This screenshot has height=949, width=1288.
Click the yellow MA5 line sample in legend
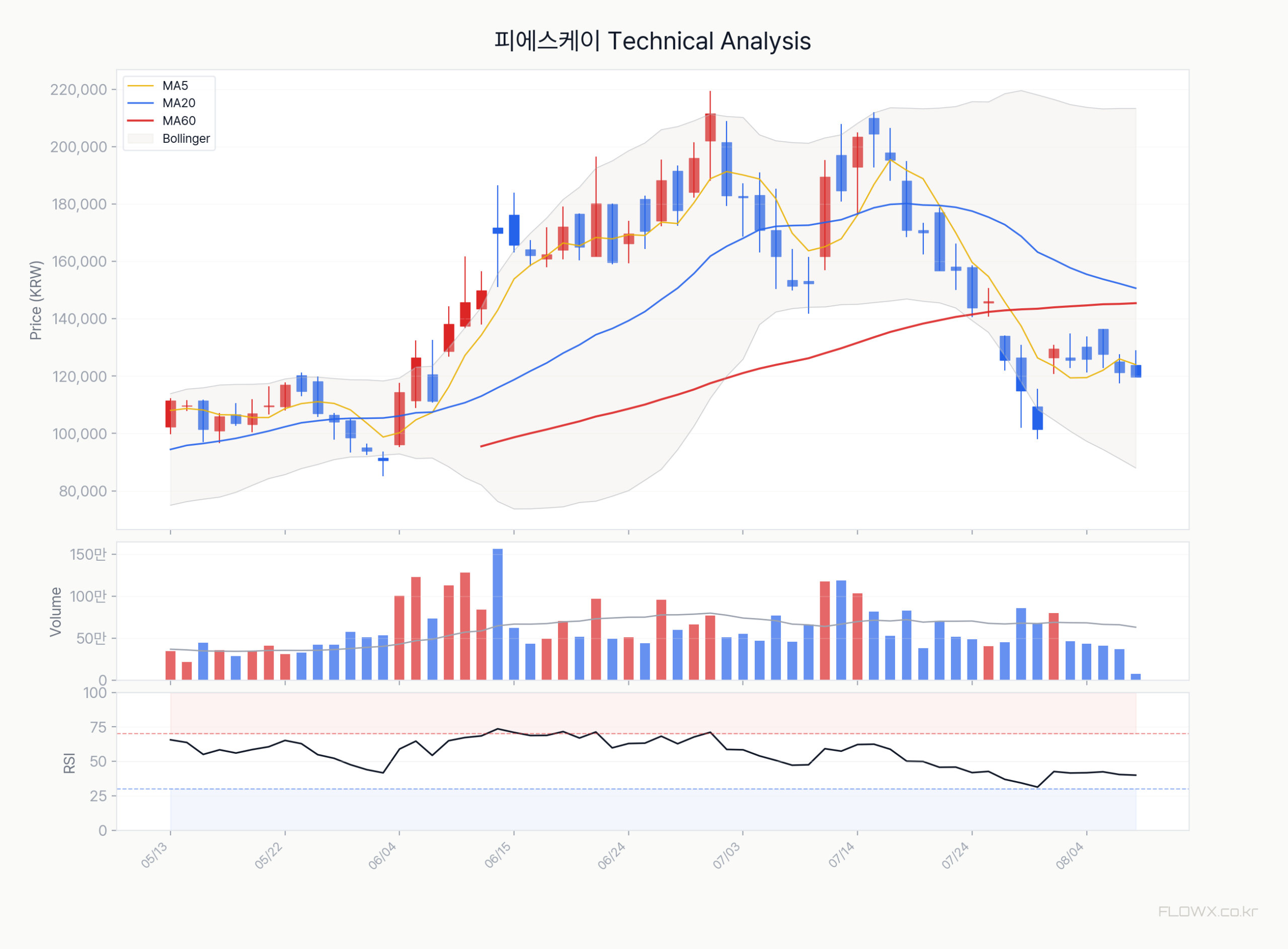point(141,85)
